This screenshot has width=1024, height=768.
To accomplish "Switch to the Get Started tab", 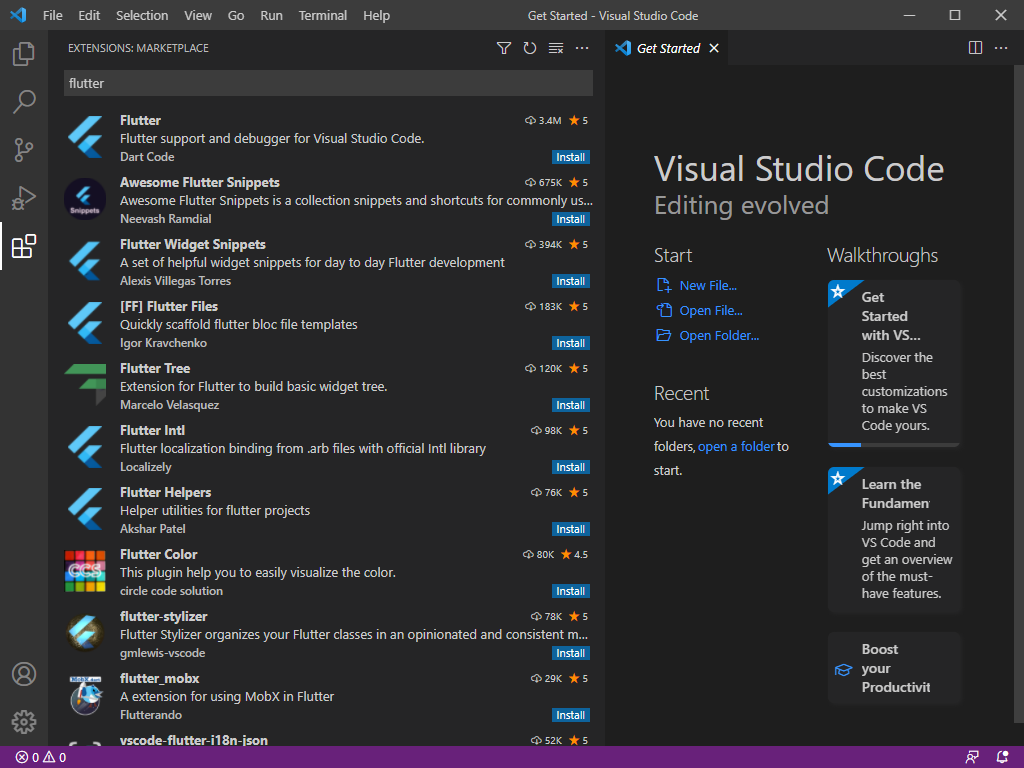I will [x=668, y=48].
